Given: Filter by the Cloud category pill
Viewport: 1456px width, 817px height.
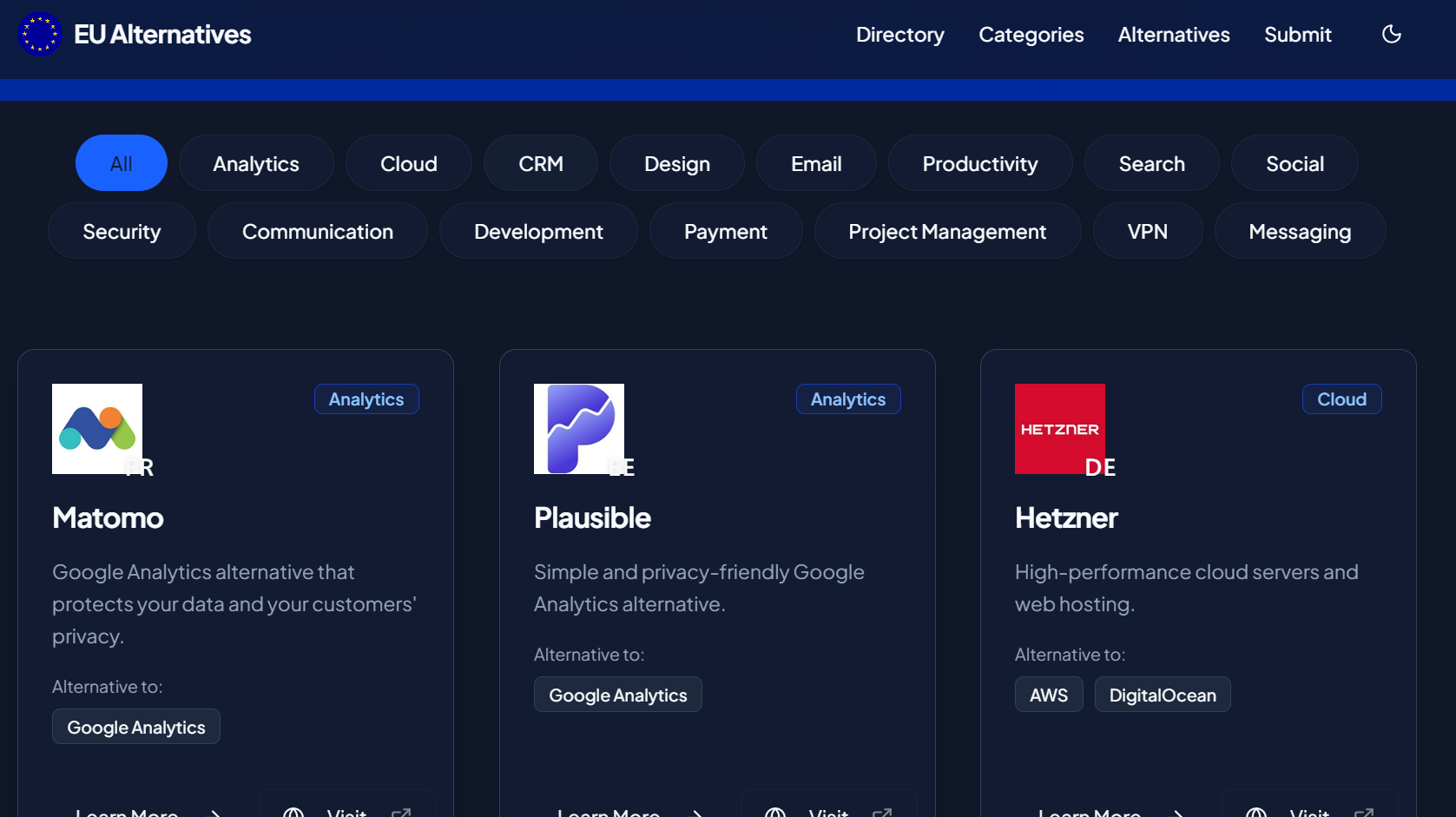Looking at the screenshot, I should pyautogui.click(x=409, y=163).
